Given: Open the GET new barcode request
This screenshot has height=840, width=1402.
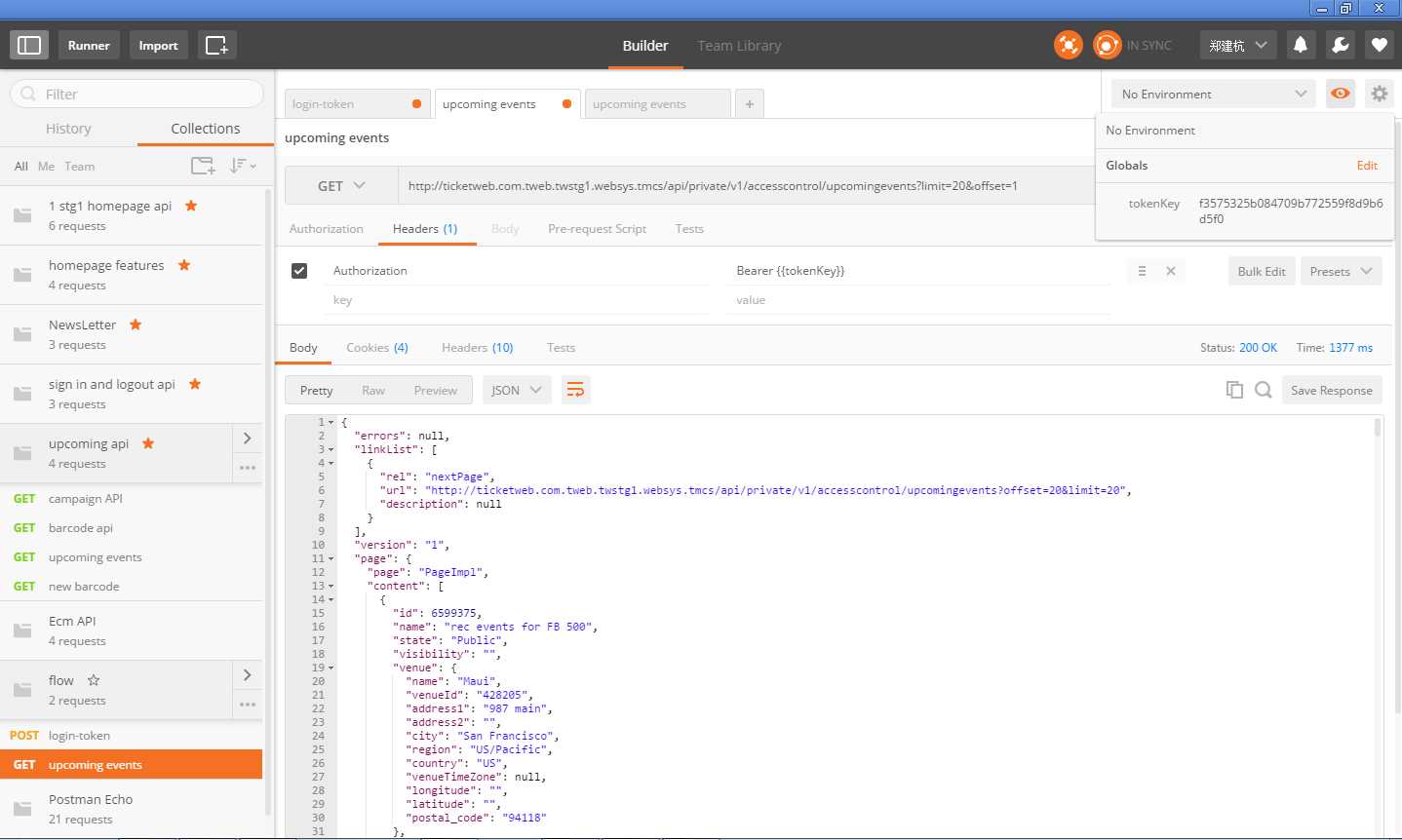Looking at the screenshot, I should pyautogui.click(x=131, y=586).
